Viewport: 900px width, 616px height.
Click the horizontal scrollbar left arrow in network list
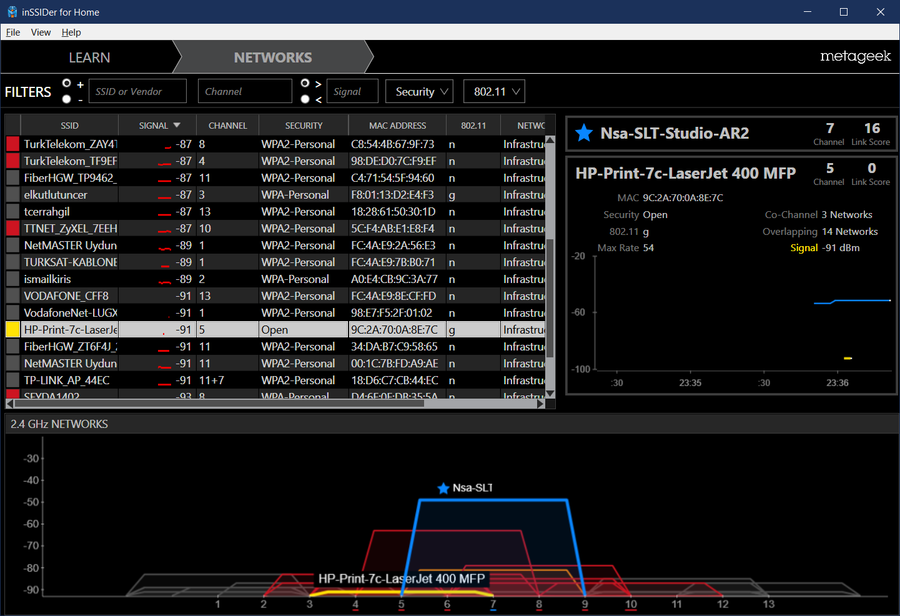coord(10,404)
